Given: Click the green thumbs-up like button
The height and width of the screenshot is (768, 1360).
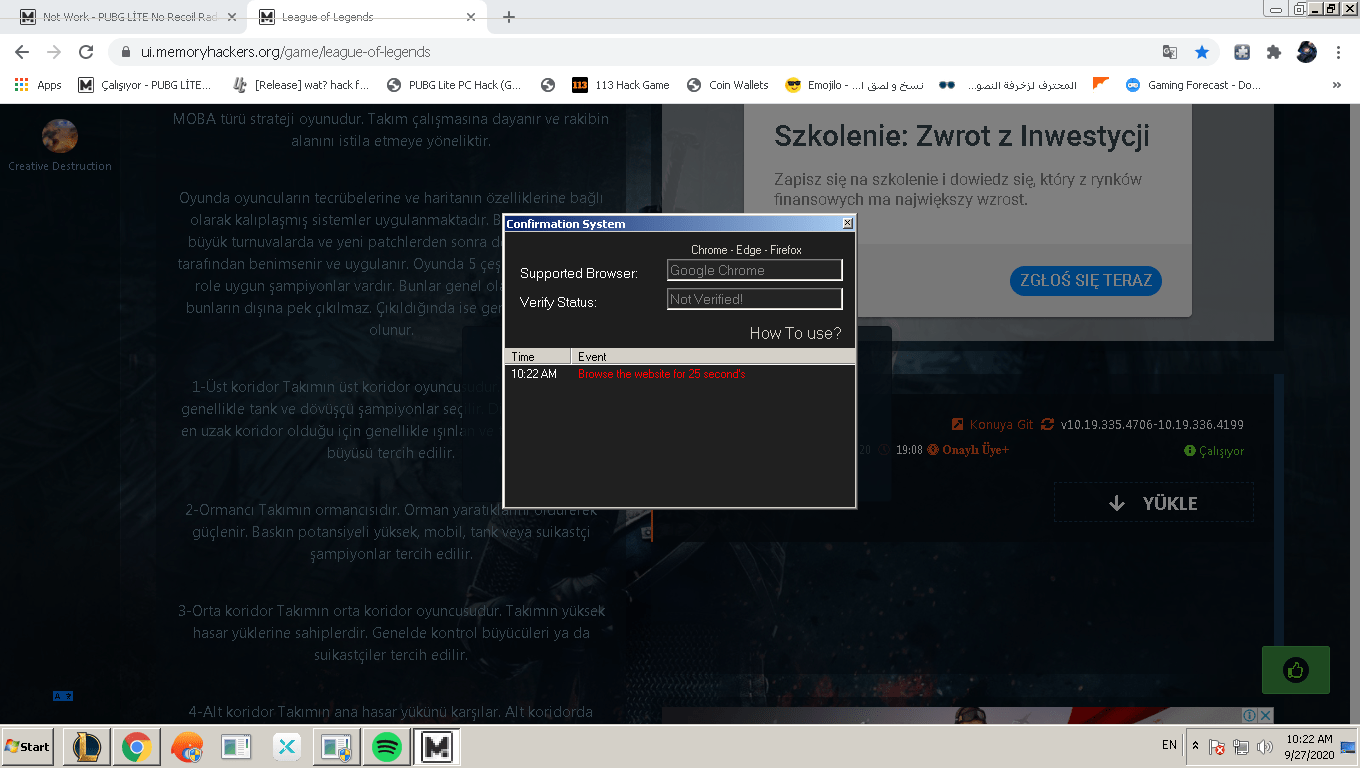Looking at the screenshot, I should tap(1295, 670).
